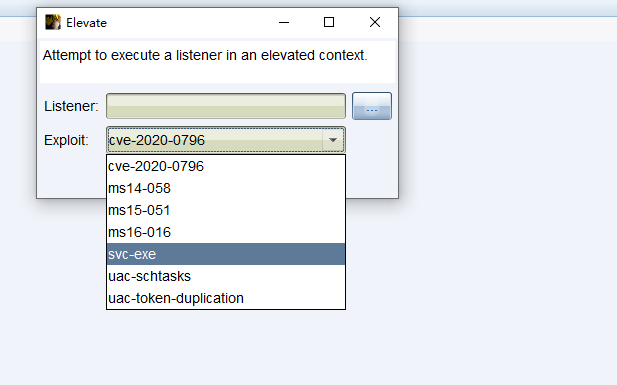
Task: Maximize the Elevate dialog window
Action: pyautogui.click(x=329, y=22)
